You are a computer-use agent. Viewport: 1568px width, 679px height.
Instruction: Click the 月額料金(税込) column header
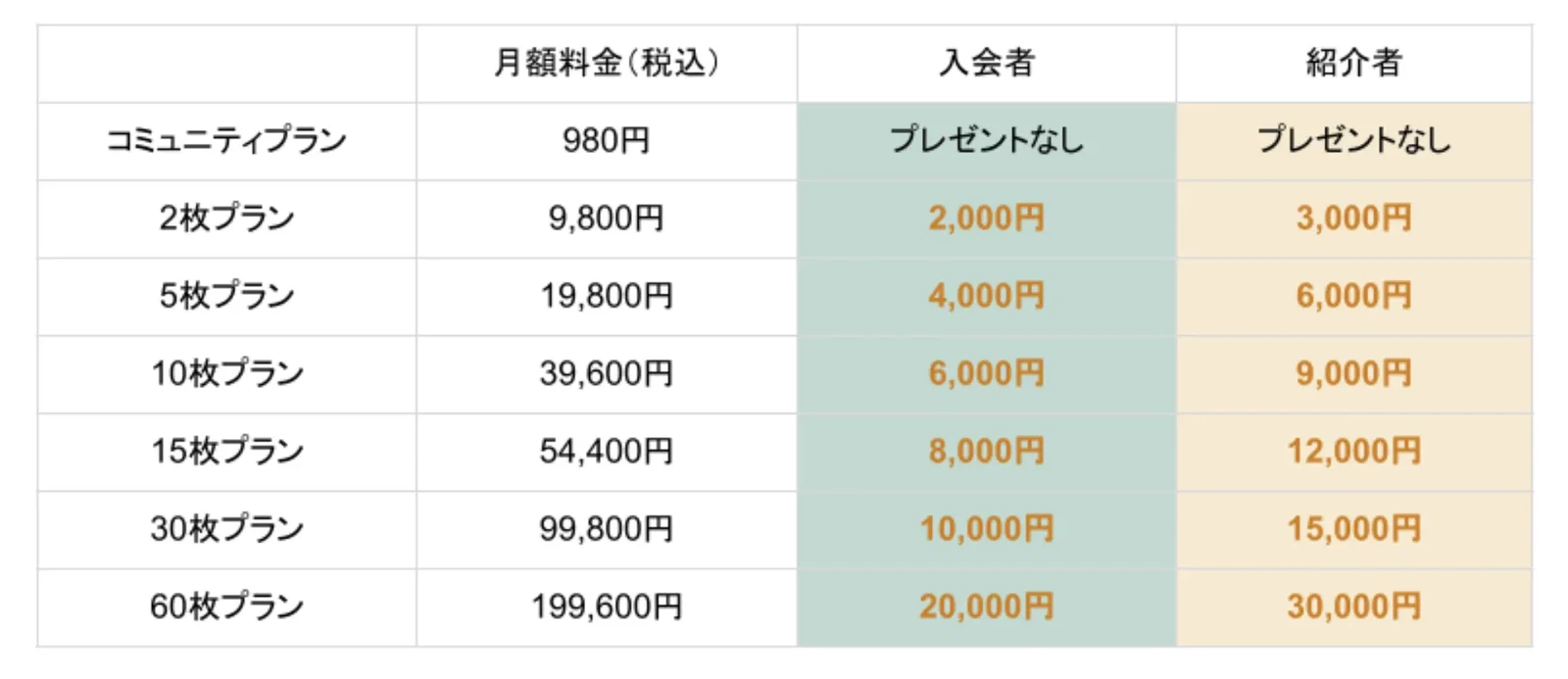[x=607, y=64]
